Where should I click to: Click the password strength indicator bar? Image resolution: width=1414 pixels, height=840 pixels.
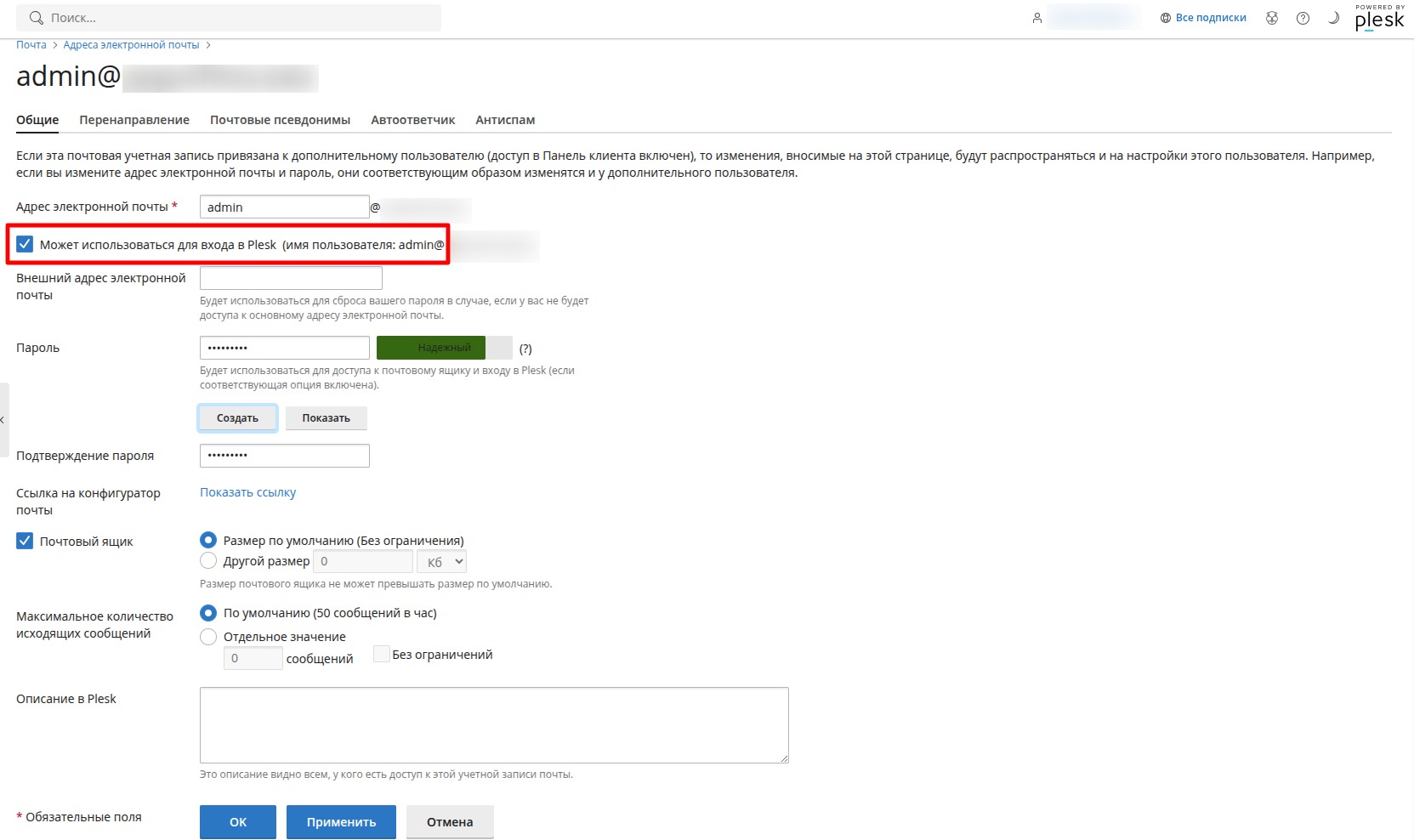tap(445, 348)
